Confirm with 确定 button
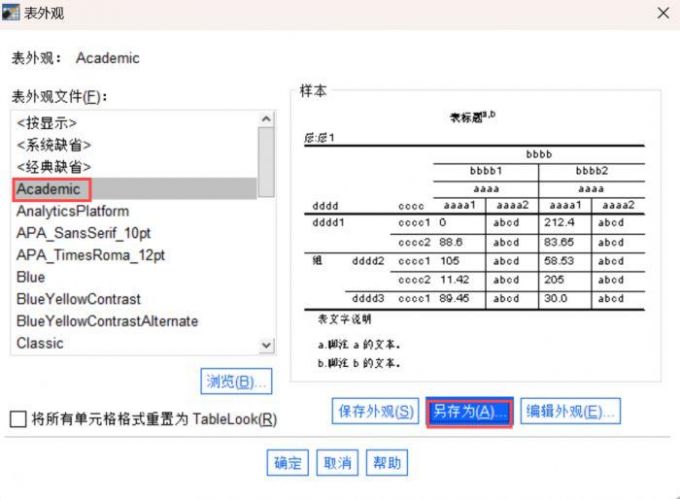Image resolution: width=680 pixels, height=499 pixels. (288, 463)
